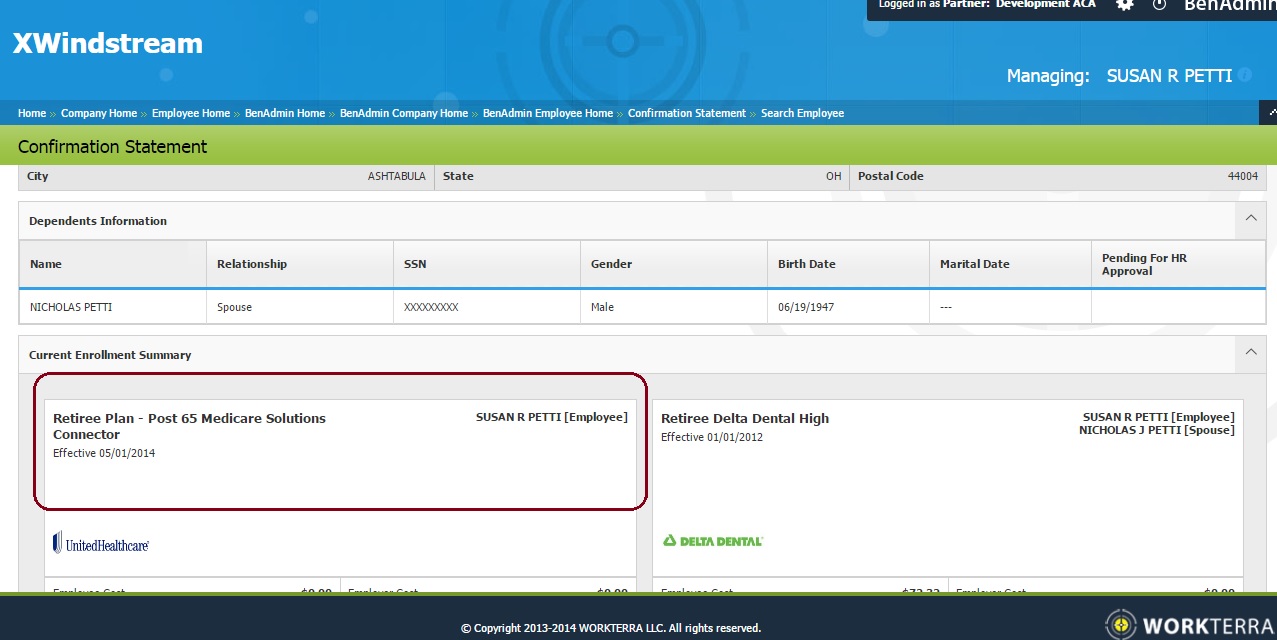Open Search Employee breadcrumb link

point(802,114)
